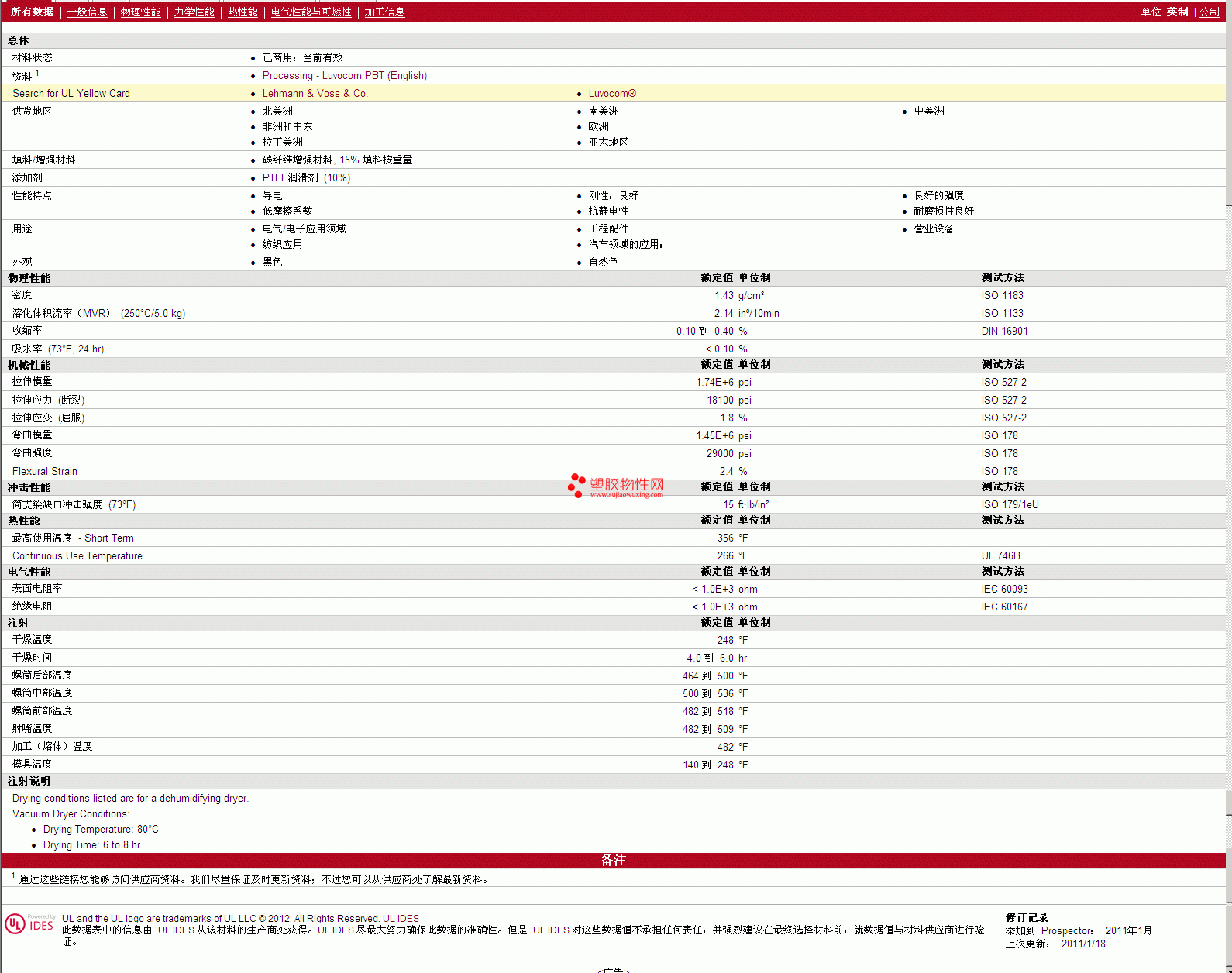Click the 表面电阻率 row label
Screen dimensions: 1232x973
click(37, 589)
